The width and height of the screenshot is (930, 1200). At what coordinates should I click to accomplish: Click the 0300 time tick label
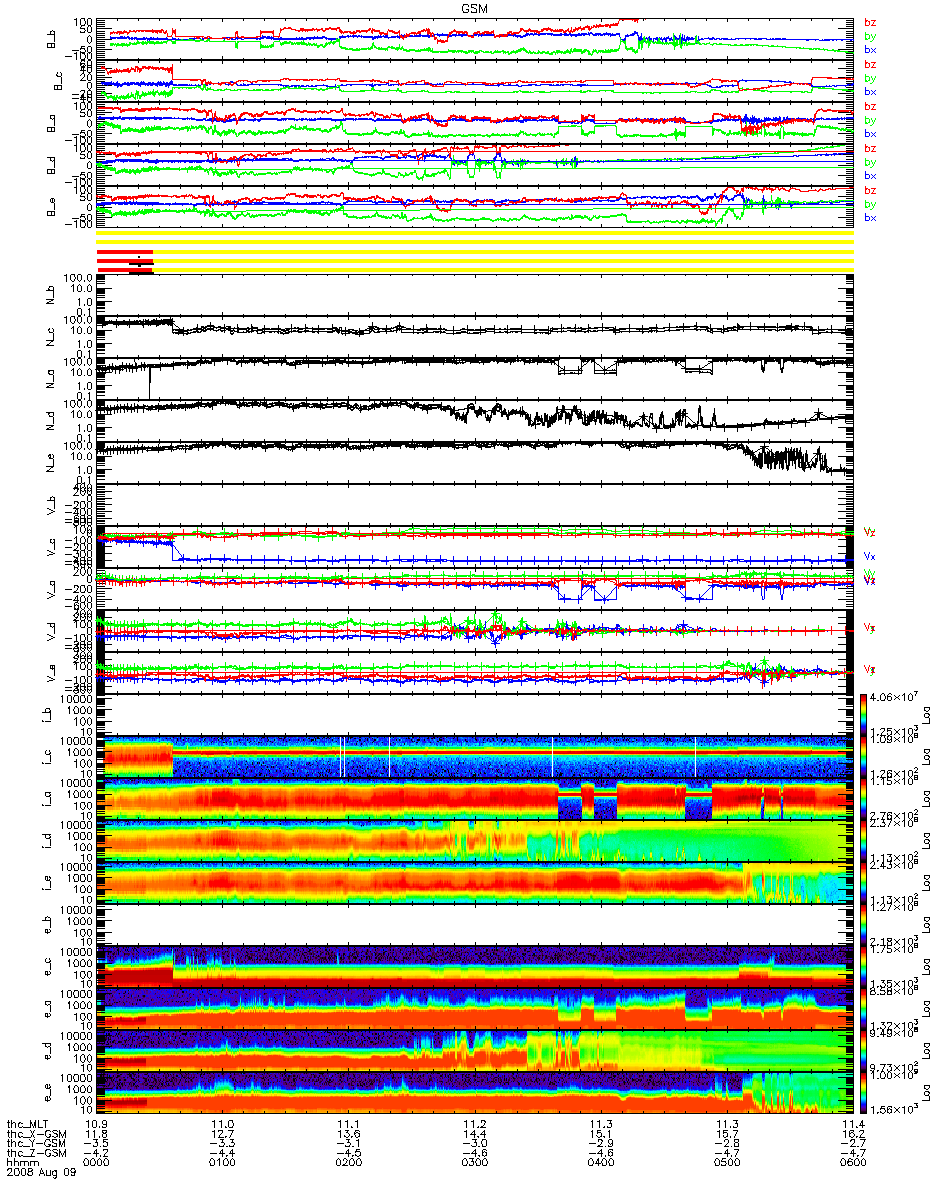click(x=475, y=1164)
